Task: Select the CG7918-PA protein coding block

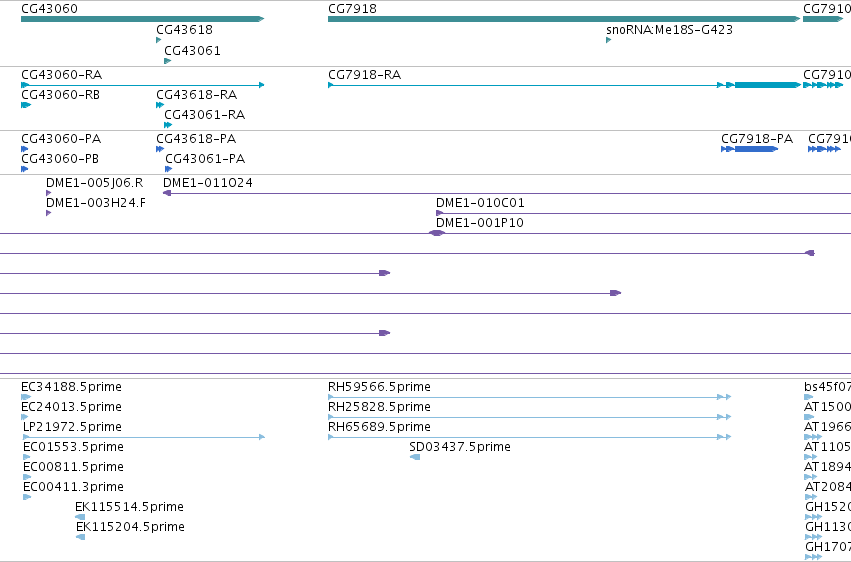Action: [756, 149]
